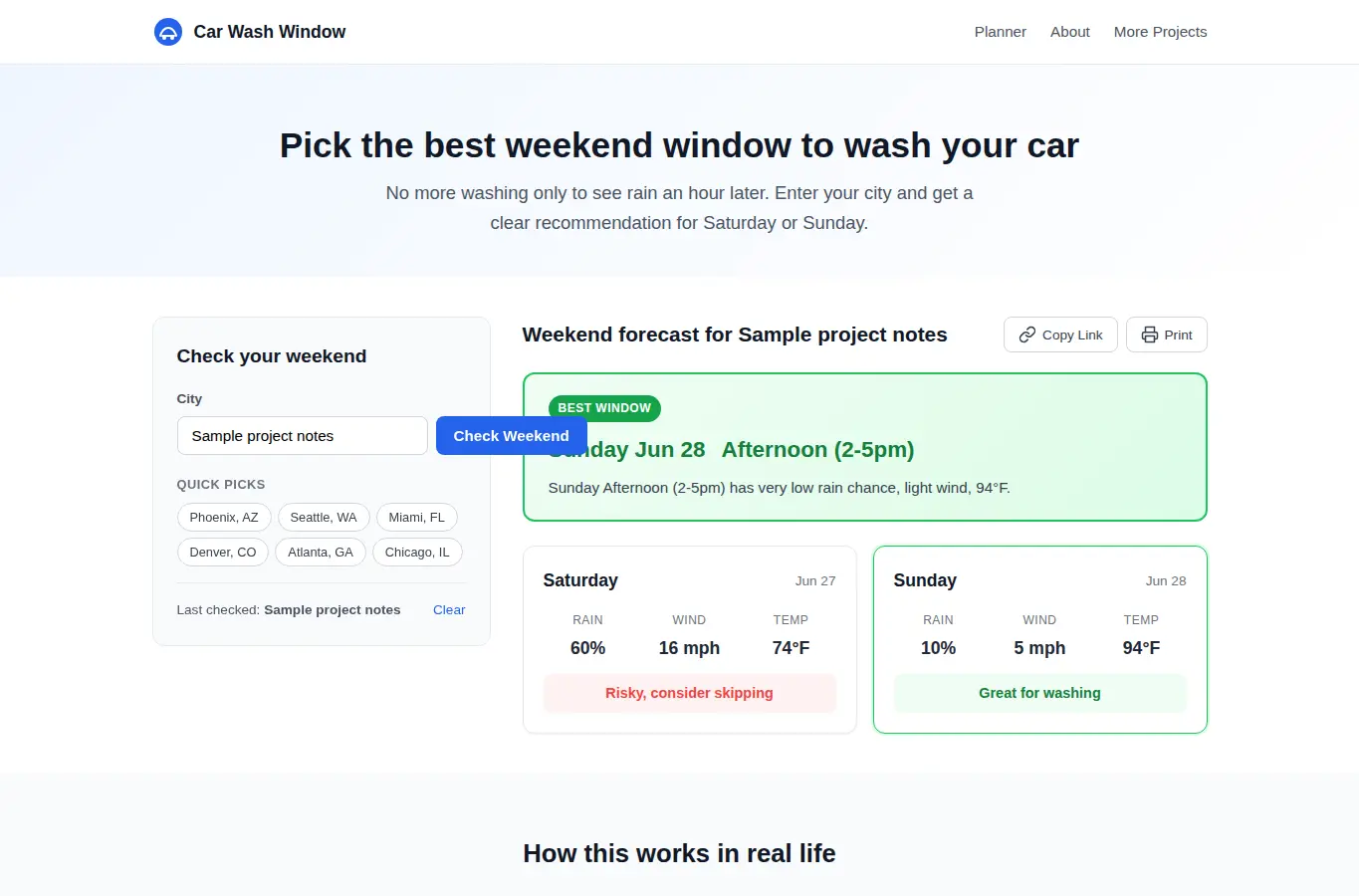This screenshot has height=896, width=1359.
Task: Click the Check your weekend heading
Action: [272, 356]
